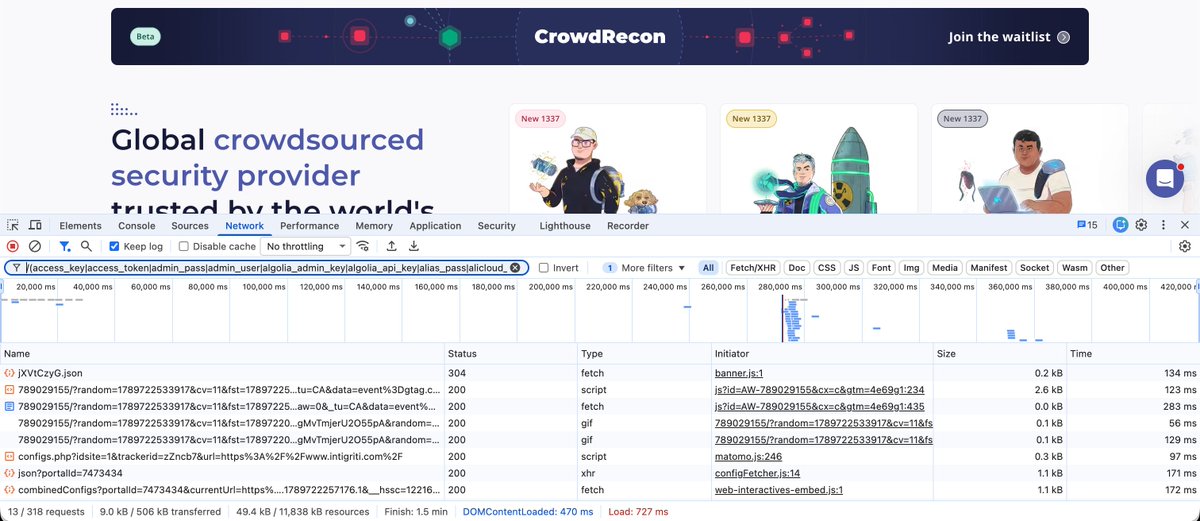The height and width of the screenshot is (521, 1200).
Task: Toggle the network filter funnel icon
Action: [x=65, y=246]
